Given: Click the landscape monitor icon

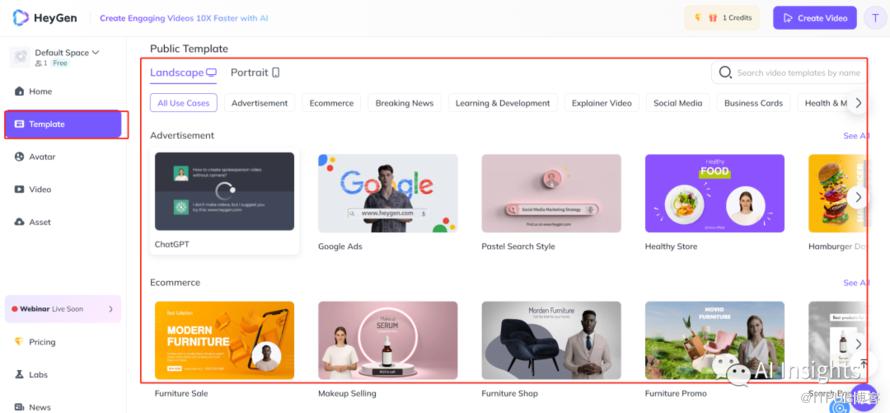Looking at the screenshot, I should click(x=211, y=73).
